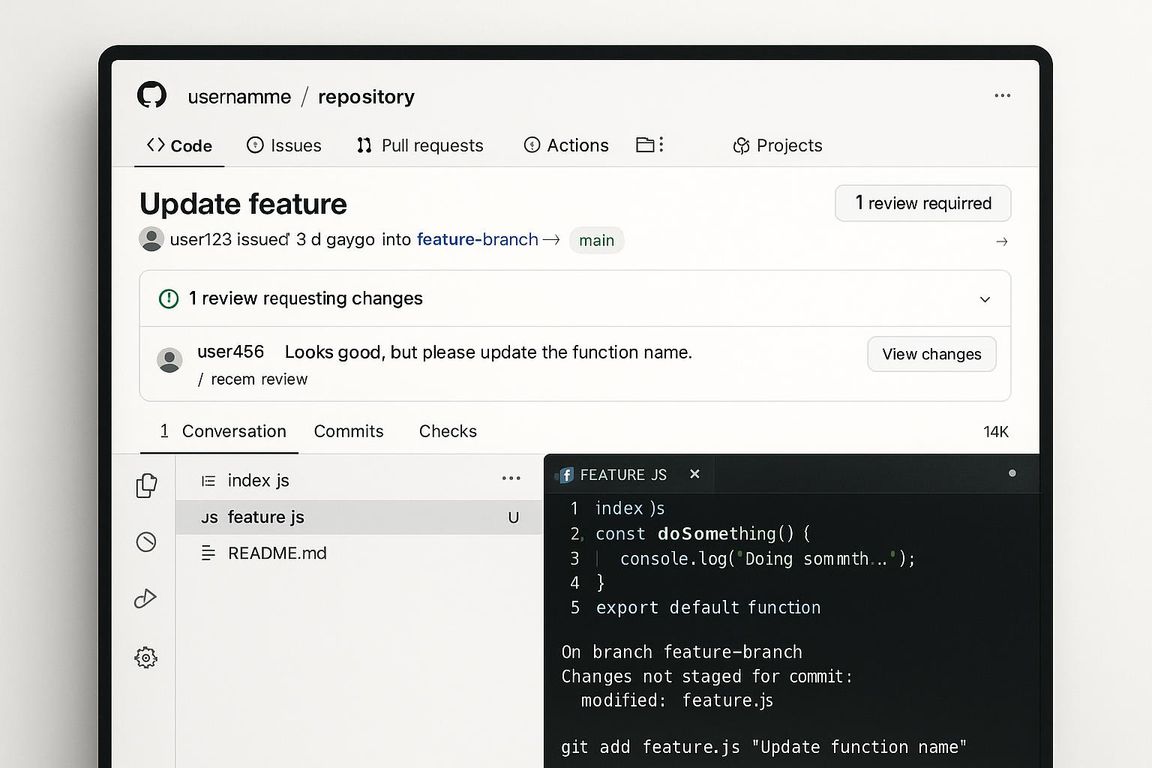Open the feature-branch link

coord(477,239)
